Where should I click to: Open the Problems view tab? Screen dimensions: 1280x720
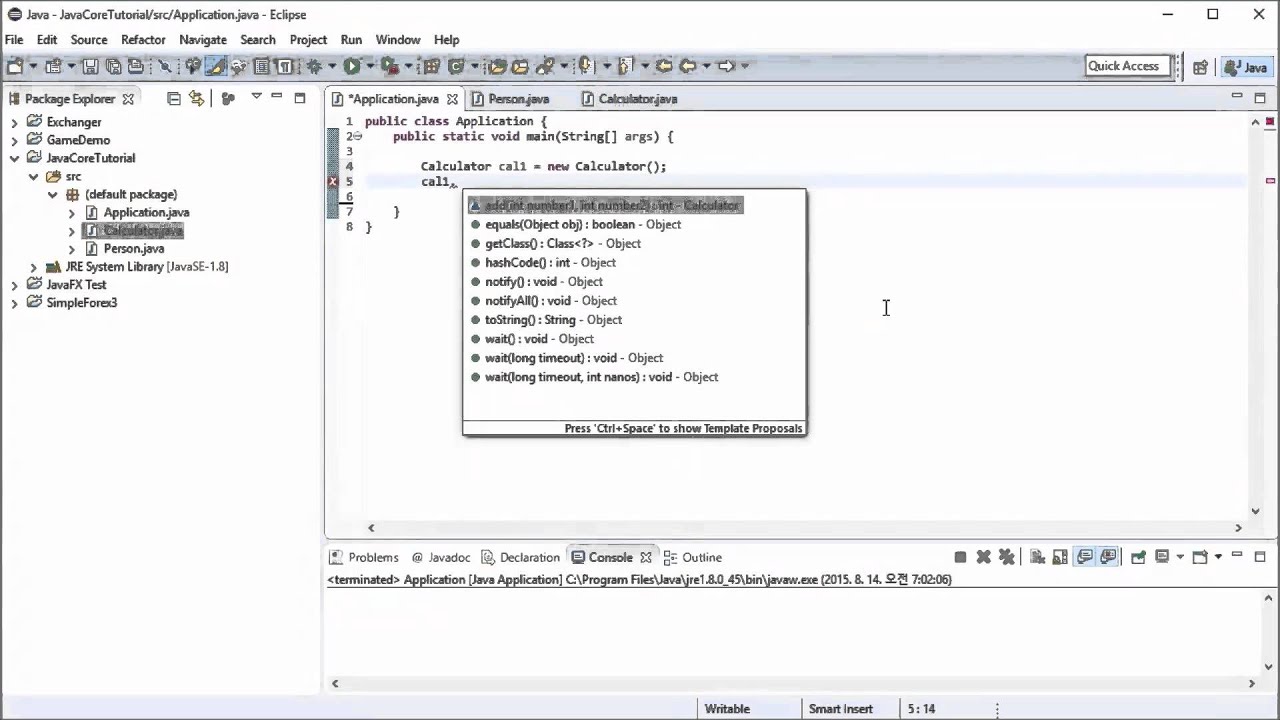(364, 557)
